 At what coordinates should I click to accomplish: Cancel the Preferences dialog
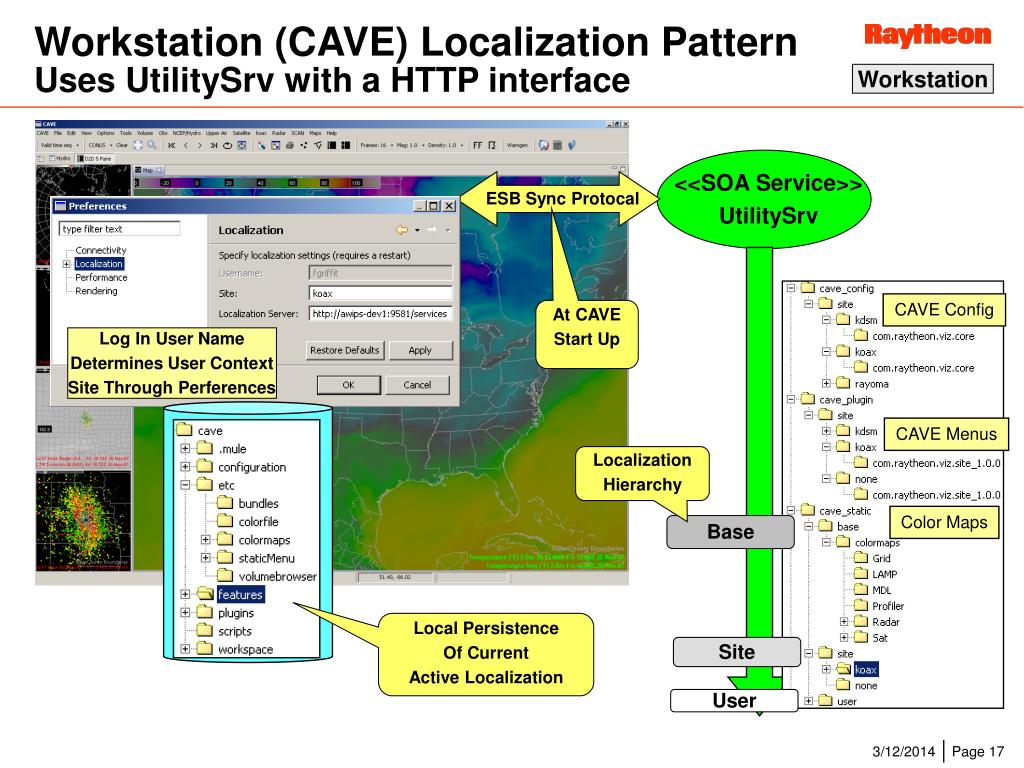(x=417, y=385)
